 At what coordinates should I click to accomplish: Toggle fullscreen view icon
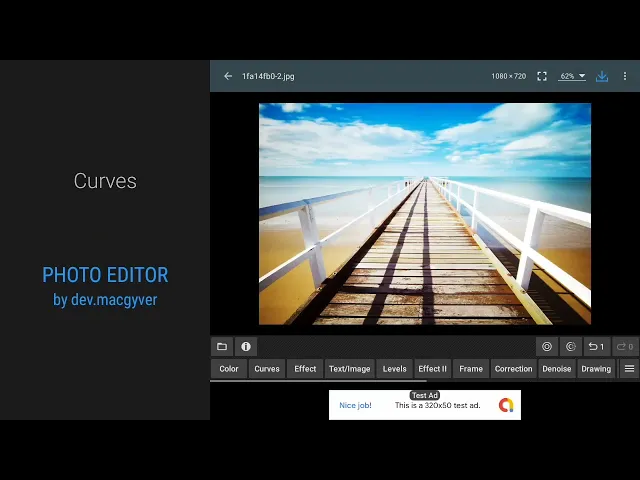coord(542,76)
